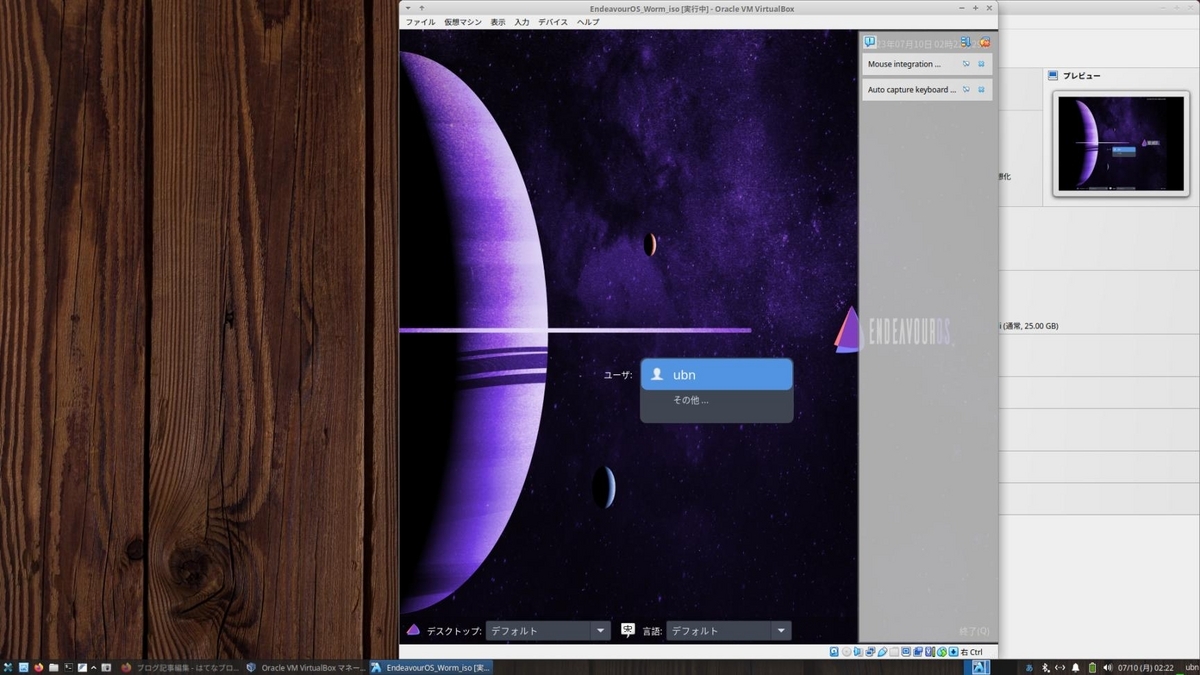Open the 表示 menu
This screenshot has height=675, width=1200.
[498, 22]
